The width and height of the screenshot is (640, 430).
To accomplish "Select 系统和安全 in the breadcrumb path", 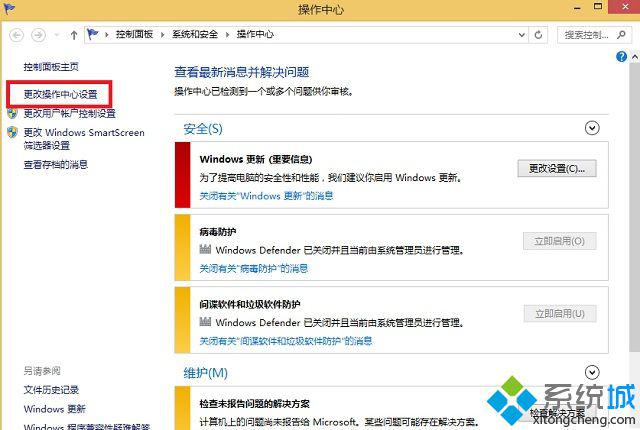I will [195, 35].
